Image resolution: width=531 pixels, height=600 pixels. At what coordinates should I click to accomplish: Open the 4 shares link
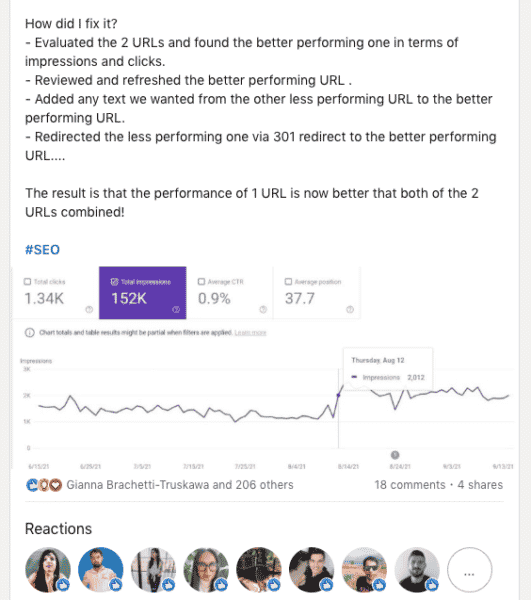point(480,485)
